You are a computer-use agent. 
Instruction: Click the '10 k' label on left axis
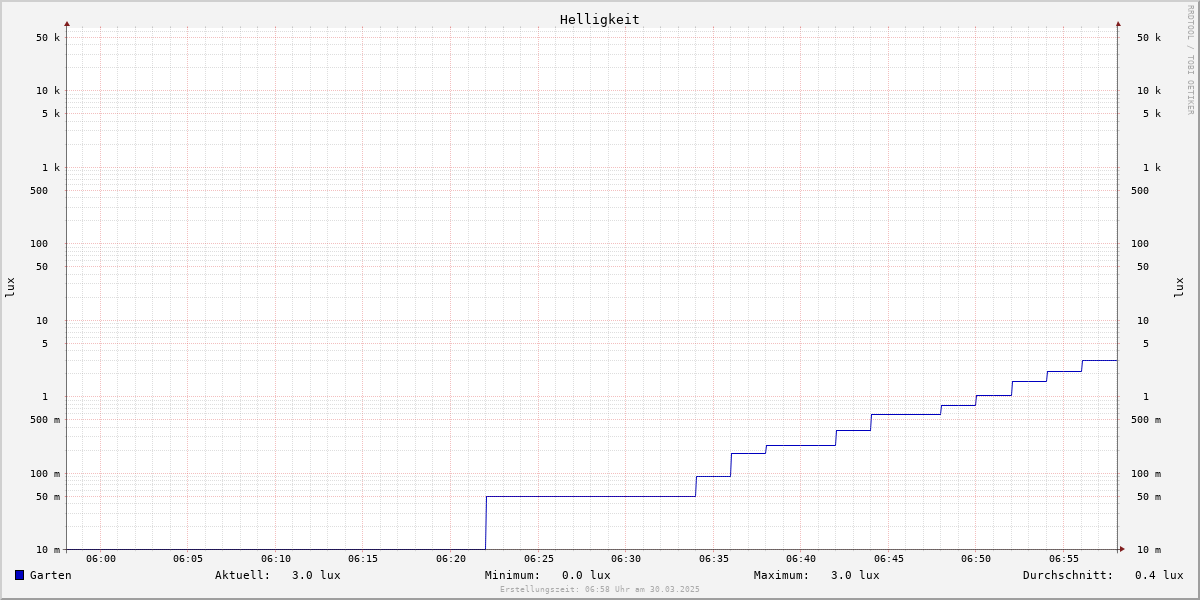[x=48, y=91]
